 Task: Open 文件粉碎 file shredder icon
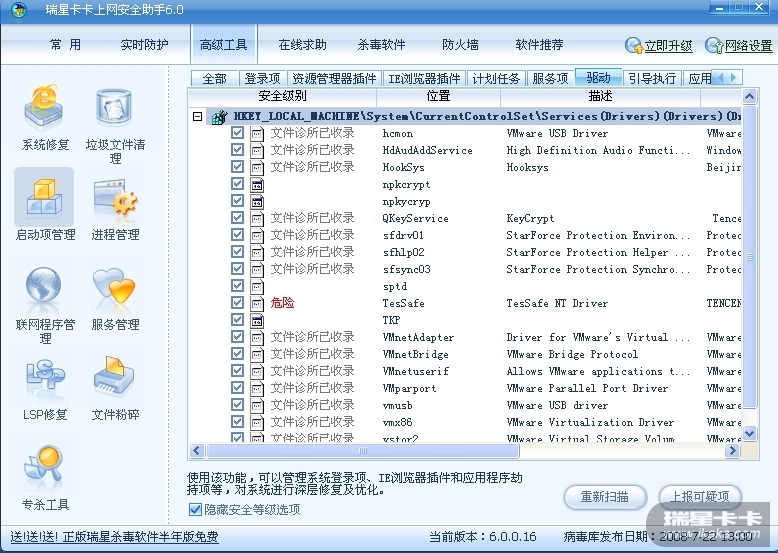pos(115,375)
